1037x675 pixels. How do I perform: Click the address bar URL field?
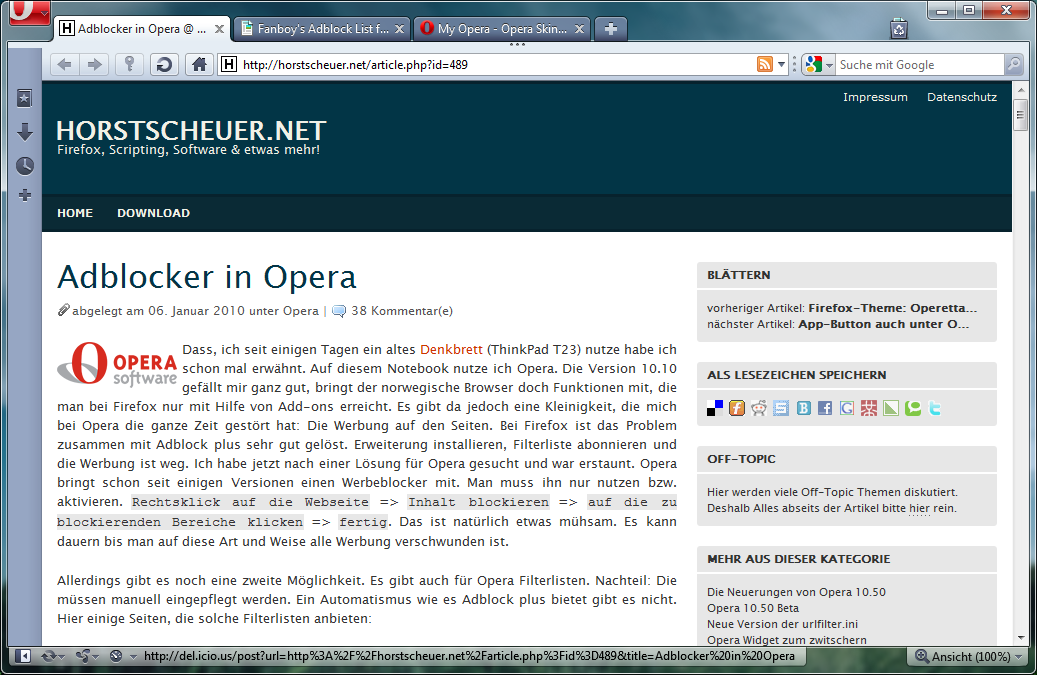tap(496, 65)
